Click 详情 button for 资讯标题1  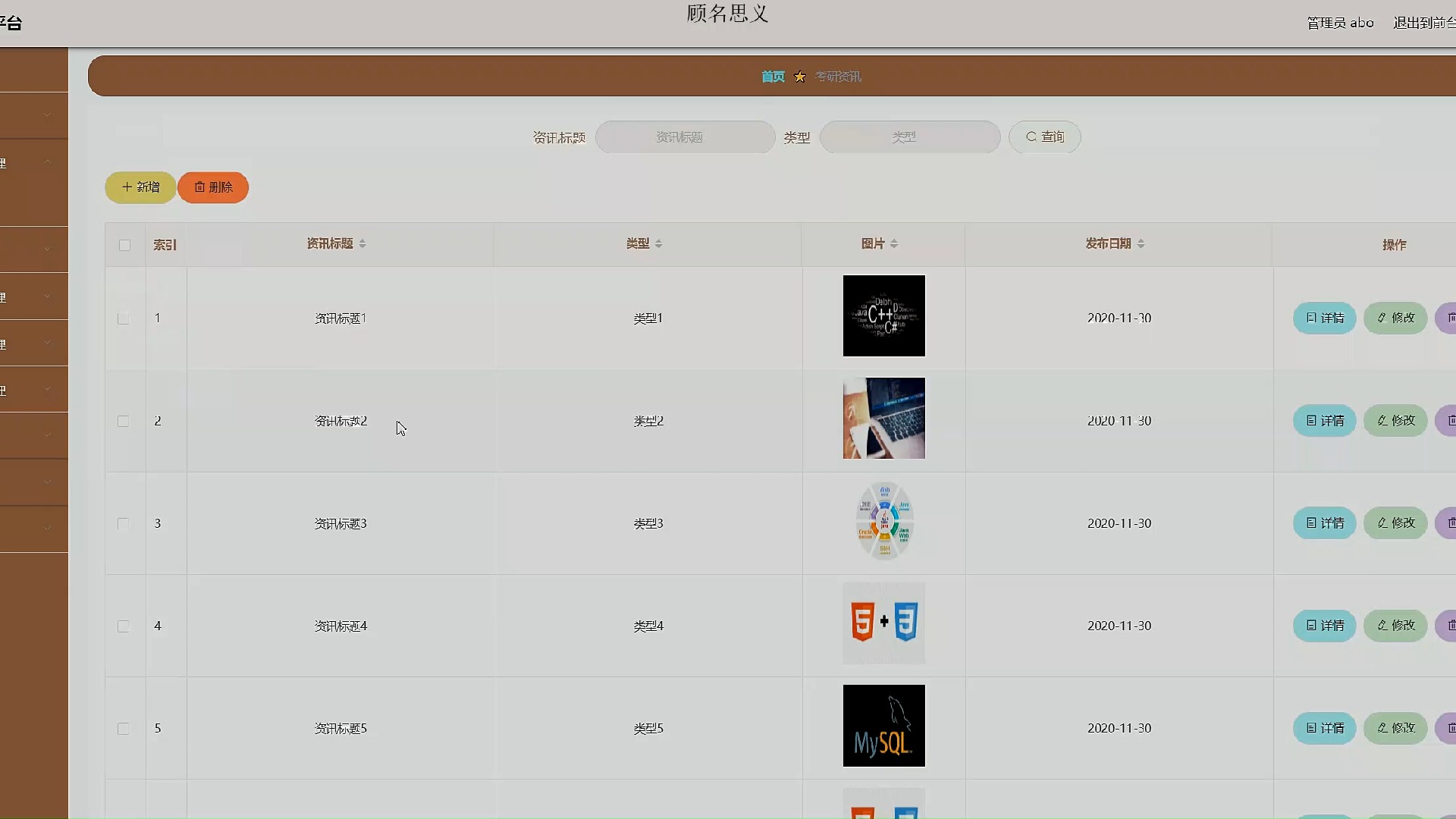pos(1324,318)
